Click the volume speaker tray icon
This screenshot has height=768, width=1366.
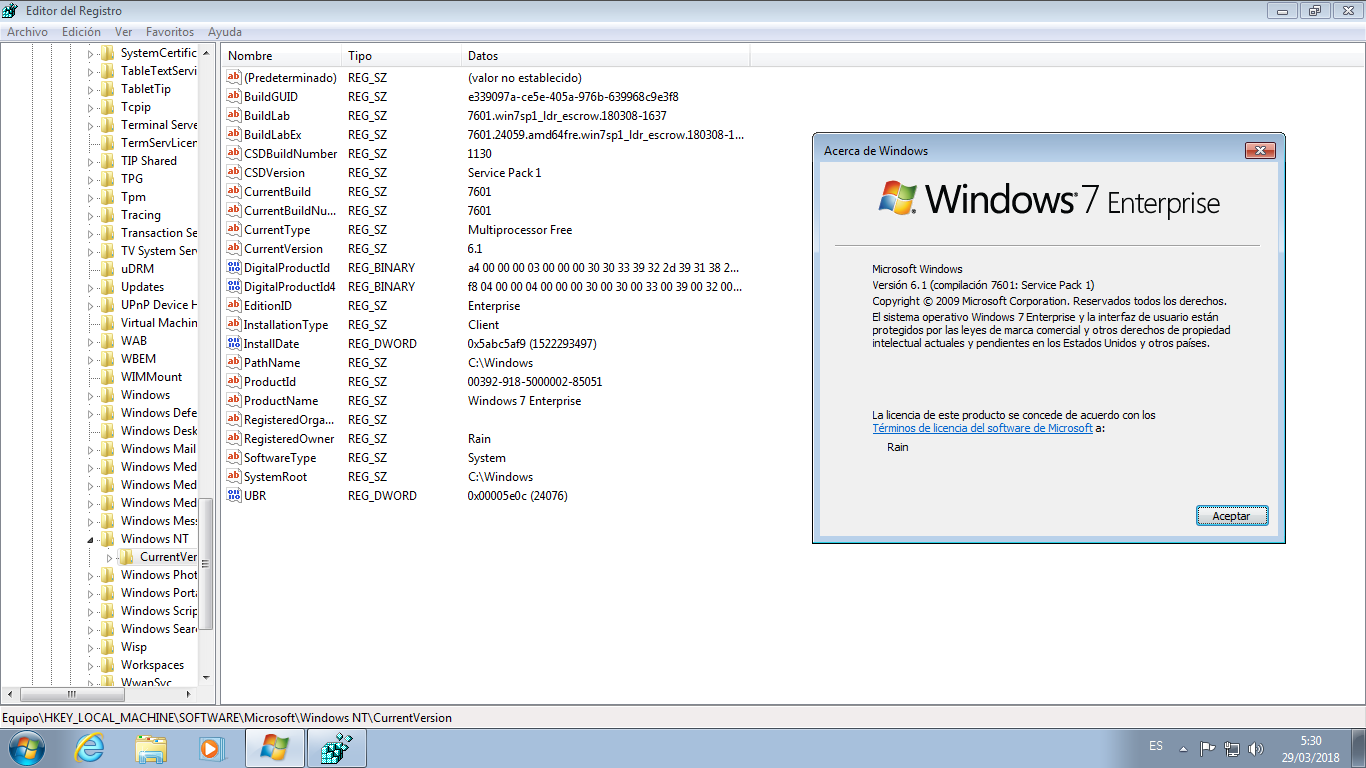(1258, 747)
